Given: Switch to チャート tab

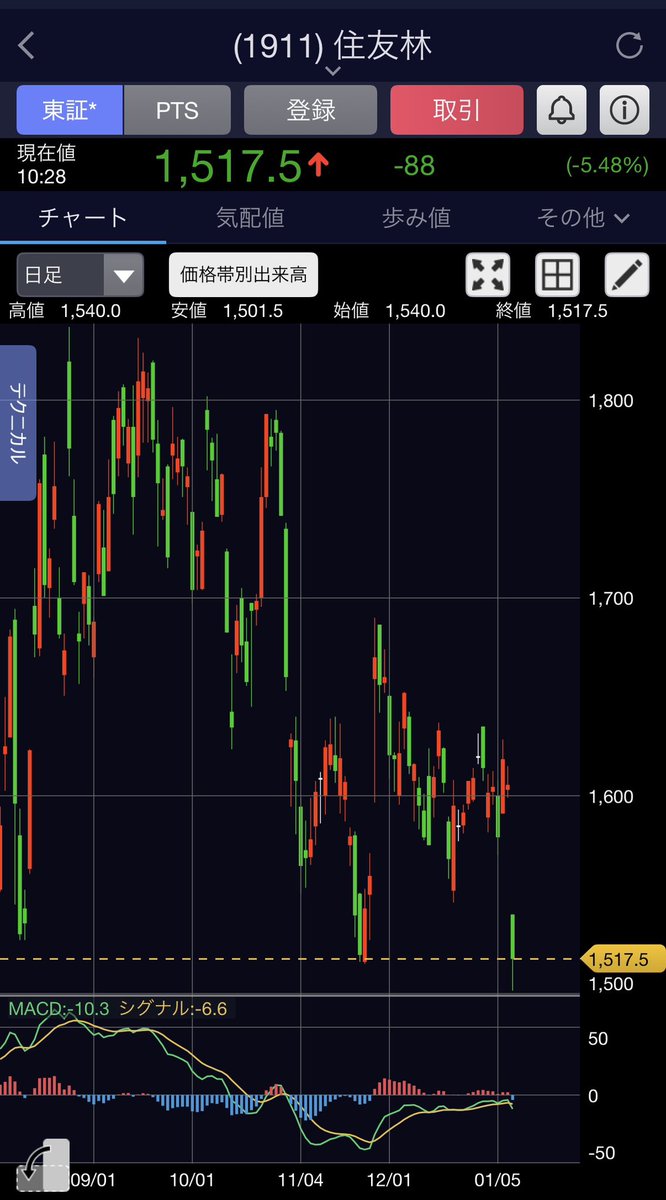Looking at the screenshot, I should tap(83, 217).
